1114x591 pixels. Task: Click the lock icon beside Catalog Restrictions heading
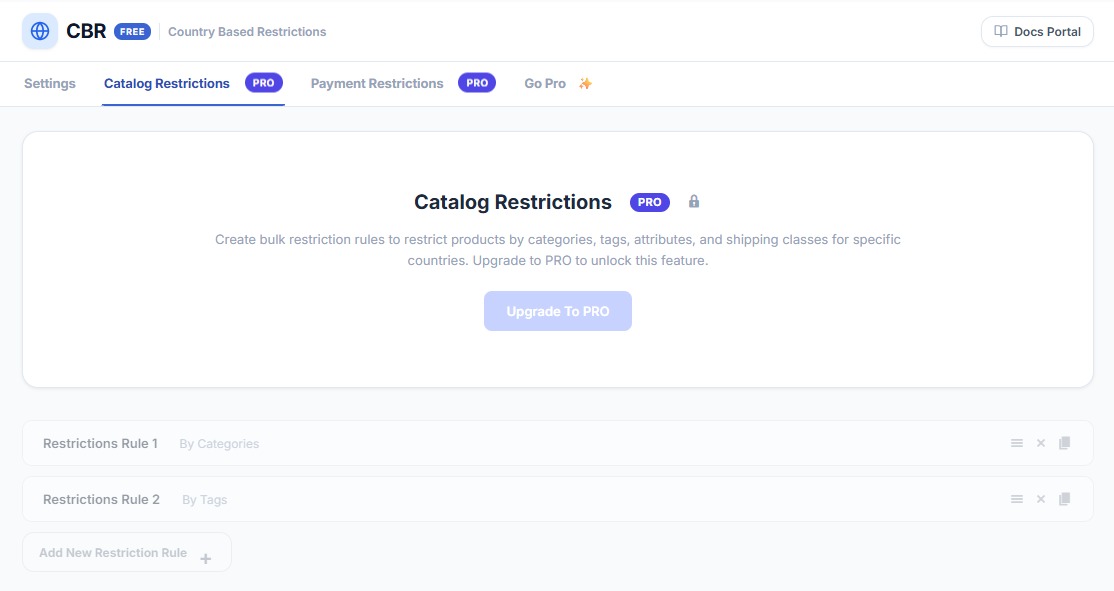pos(694,202)
